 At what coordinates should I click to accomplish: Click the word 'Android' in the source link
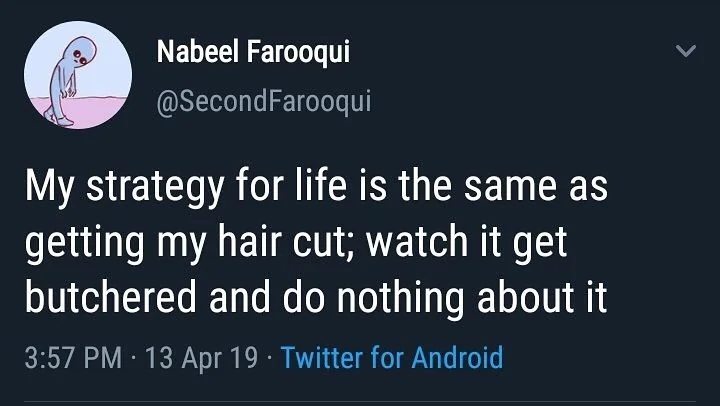coord(457,357)
